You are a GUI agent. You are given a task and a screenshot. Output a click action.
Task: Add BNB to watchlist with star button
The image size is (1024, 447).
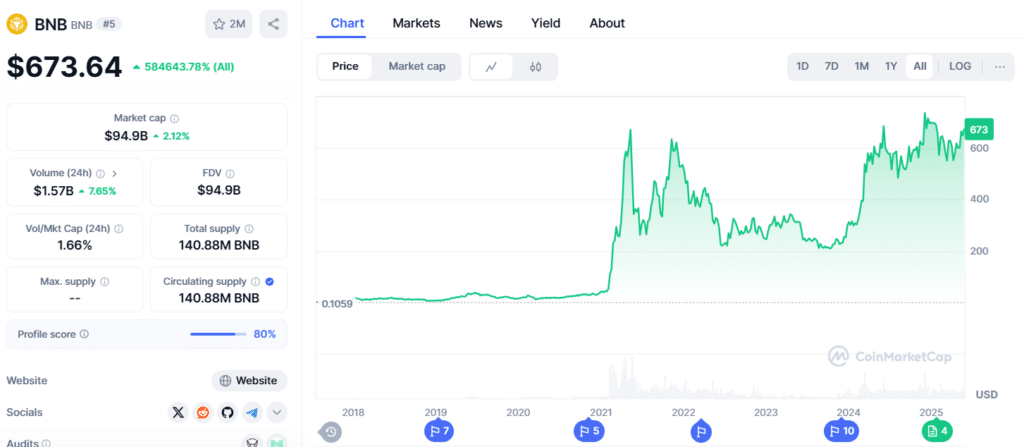point(229,24)
